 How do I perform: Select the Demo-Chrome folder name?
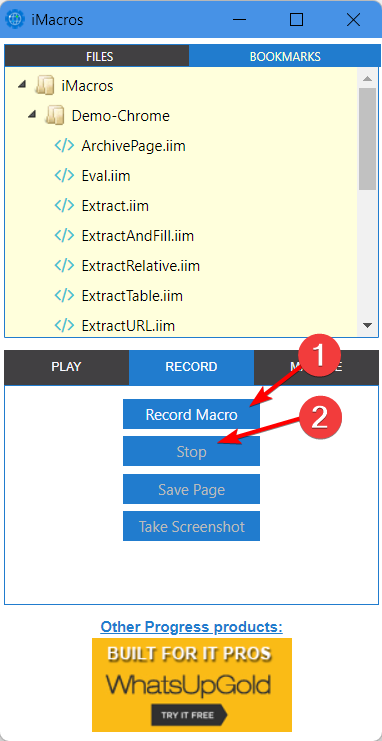pos(121,116)
